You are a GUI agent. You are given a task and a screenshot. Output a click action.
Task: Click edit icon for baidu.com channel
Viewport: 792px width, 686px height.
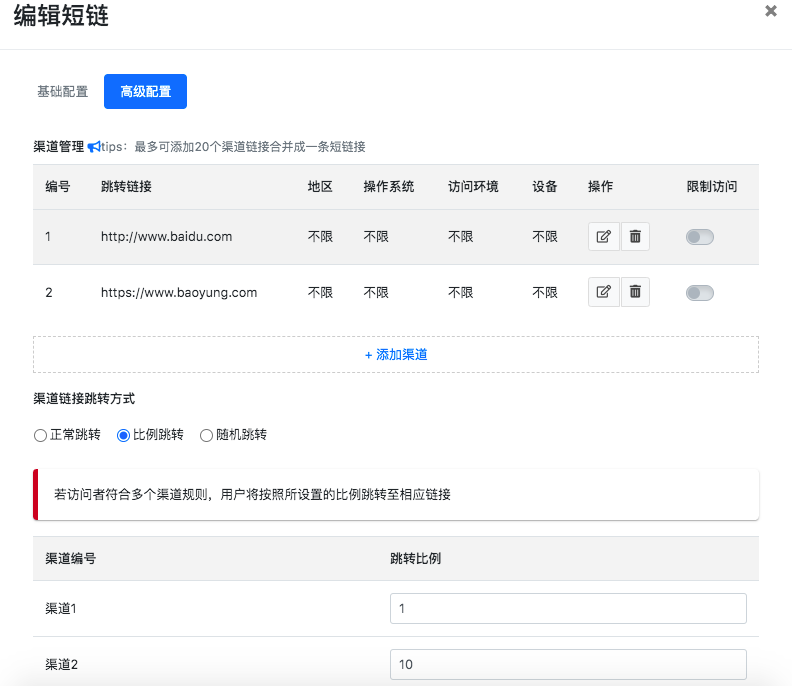[603, 237]
